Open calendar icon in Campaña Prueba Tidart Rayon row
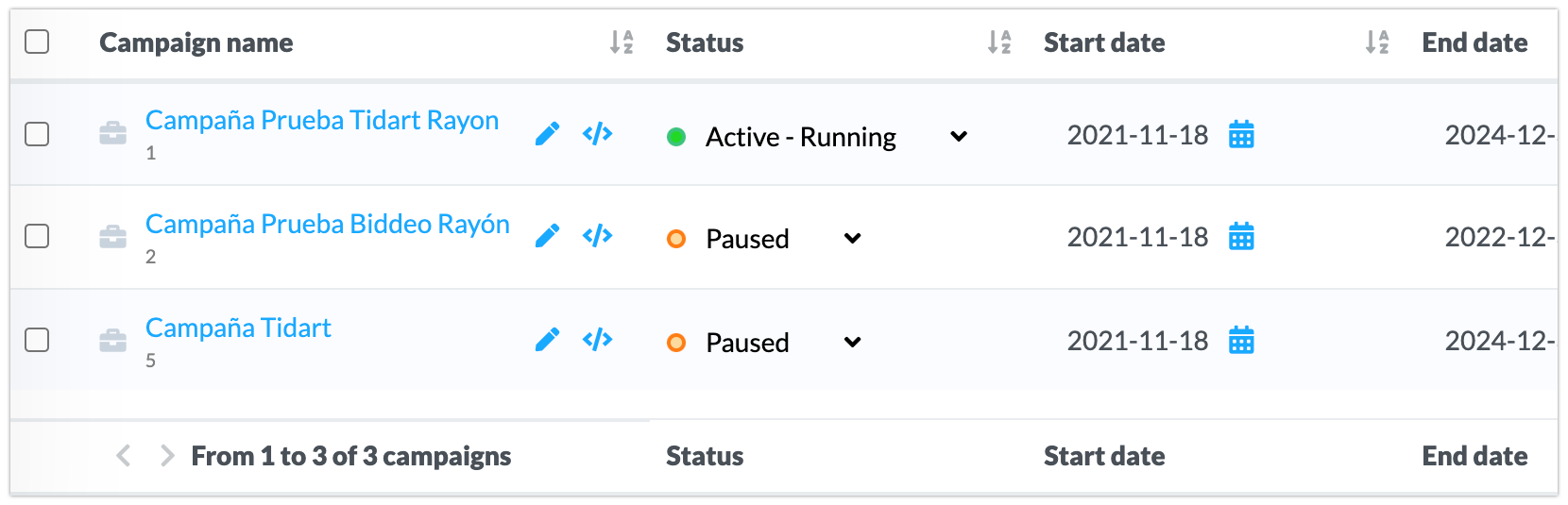Image resolution: width=1568 pixels, height=505 pixels. coord(1241,135)
